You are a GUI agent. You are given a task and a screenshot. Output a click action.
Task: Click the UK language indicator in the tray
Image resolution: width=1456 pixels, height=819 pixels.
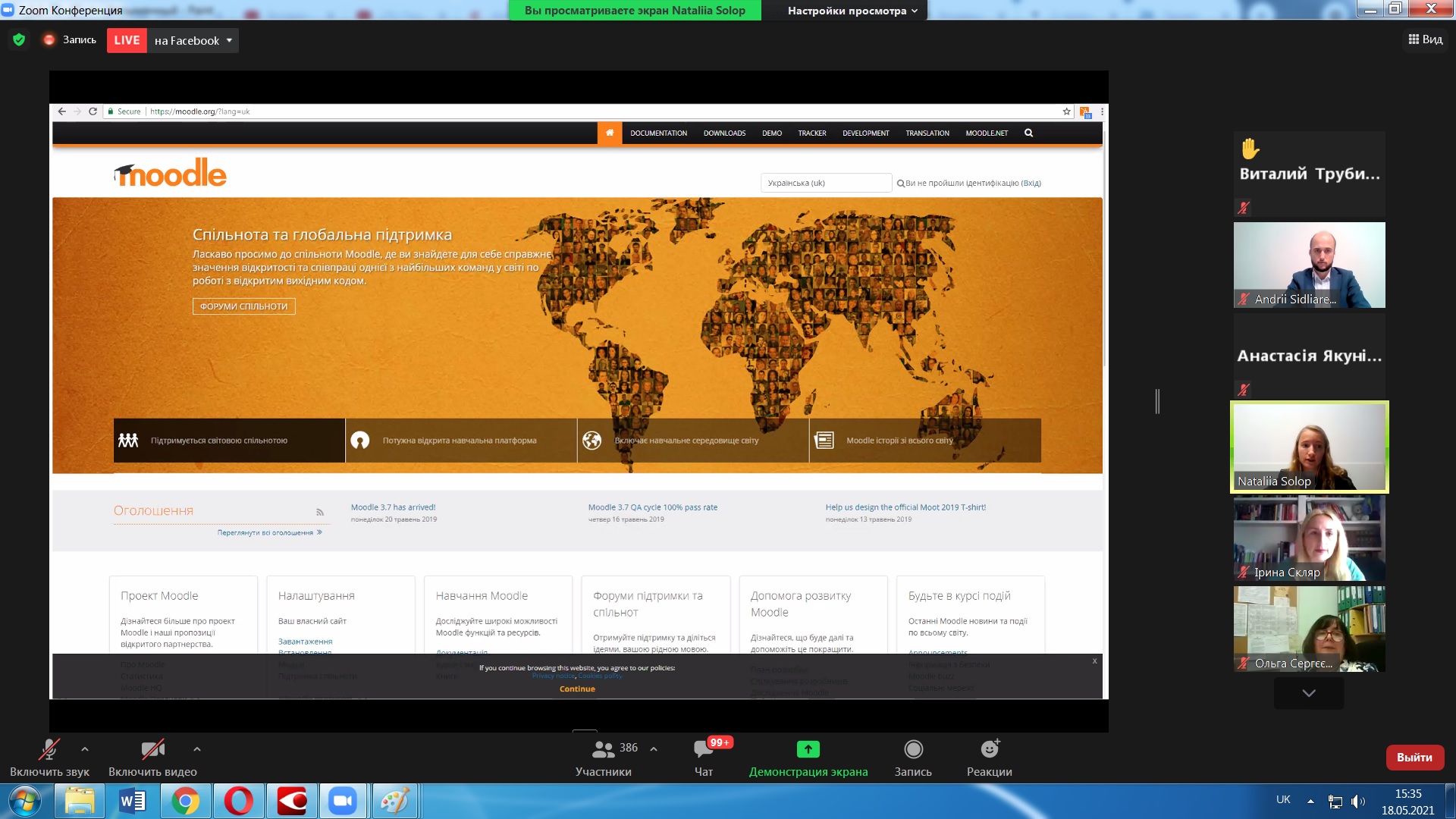pyautogui.click(x=1283, y=799)
